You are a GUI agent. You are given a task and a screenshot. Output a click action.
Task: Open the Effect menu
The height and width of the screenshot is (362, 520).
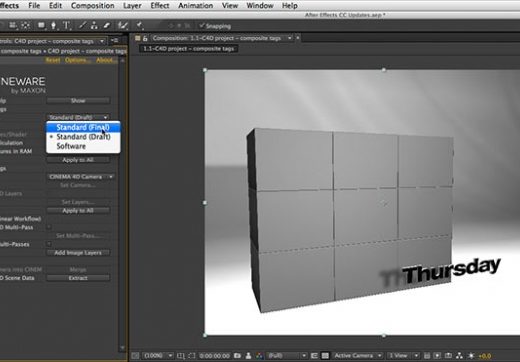160,6
